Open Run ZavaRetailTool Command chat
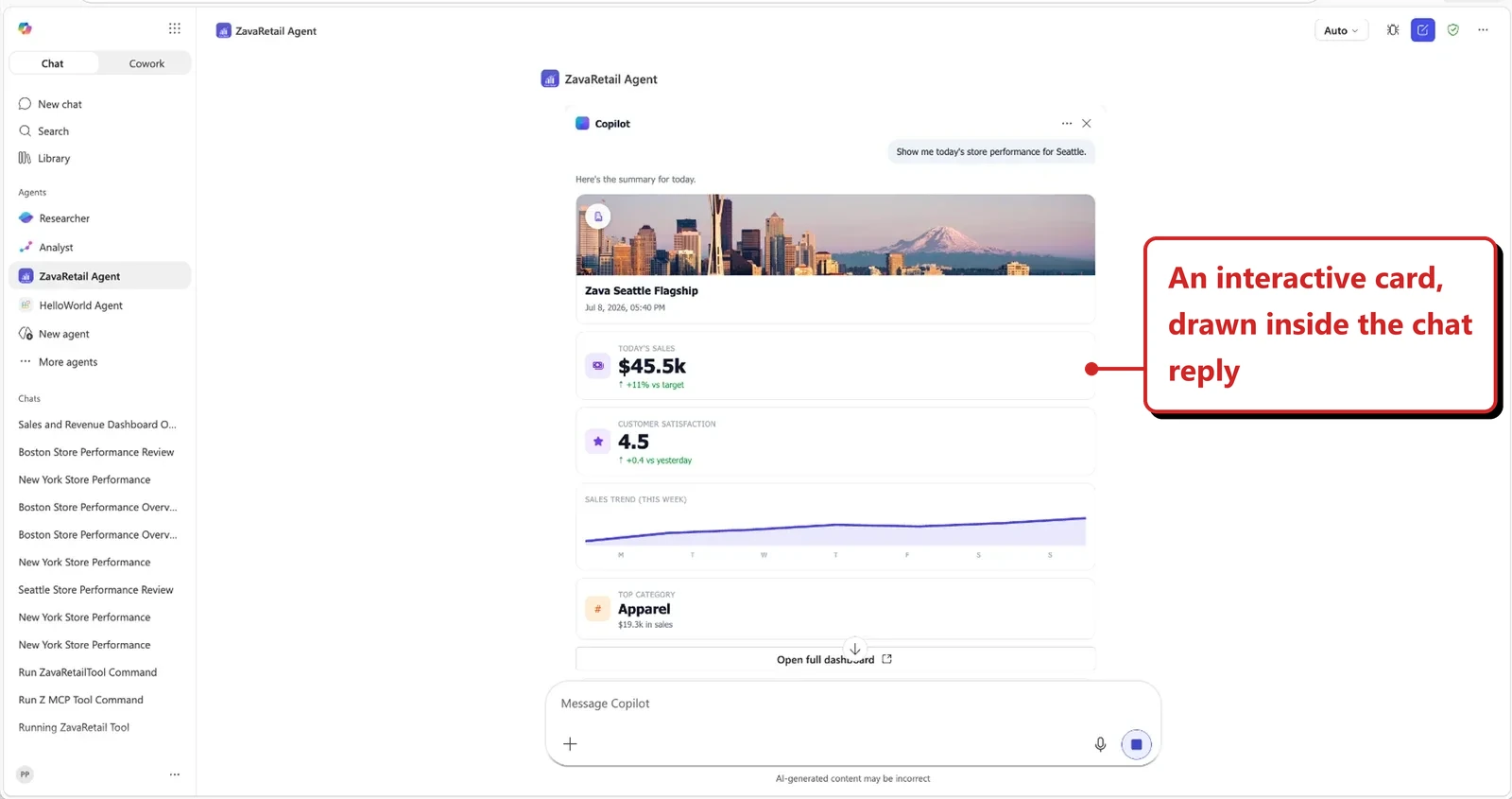 click(x=88, y=672)
